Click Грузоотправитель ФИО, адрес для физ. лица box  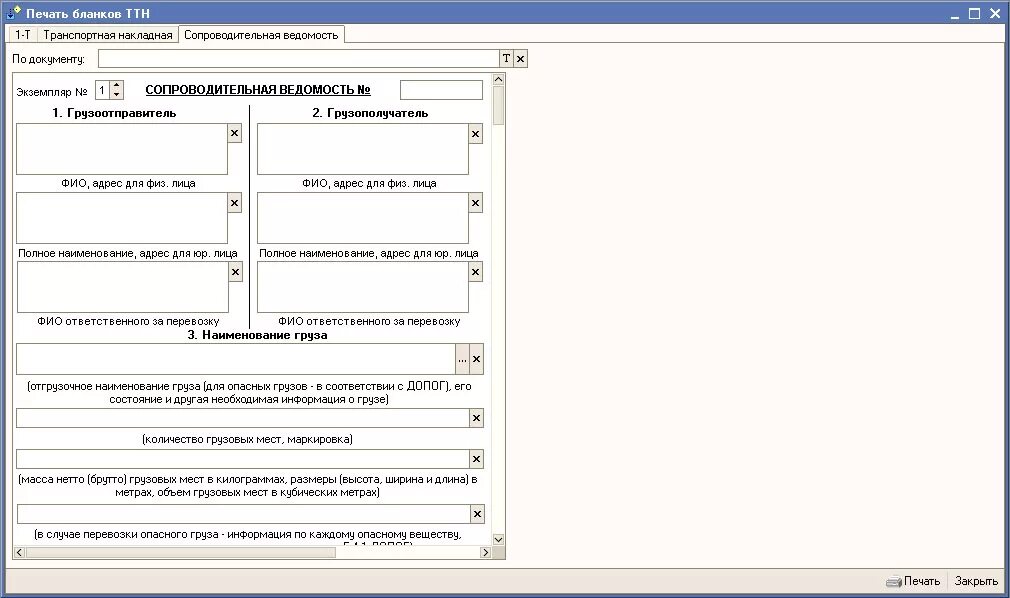[122, 149]
